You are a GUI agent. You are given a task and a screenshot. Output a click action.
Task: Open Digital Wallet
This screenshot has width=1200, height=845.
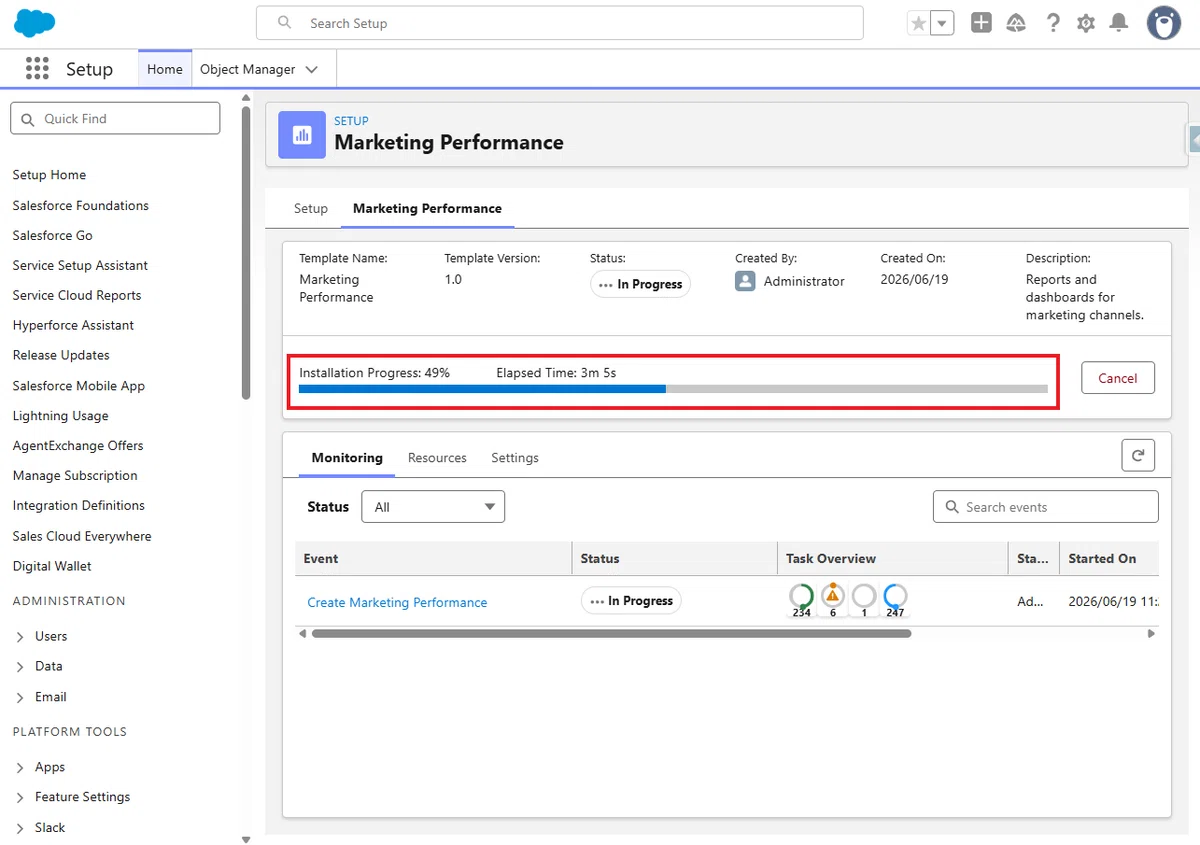point(52,566)
